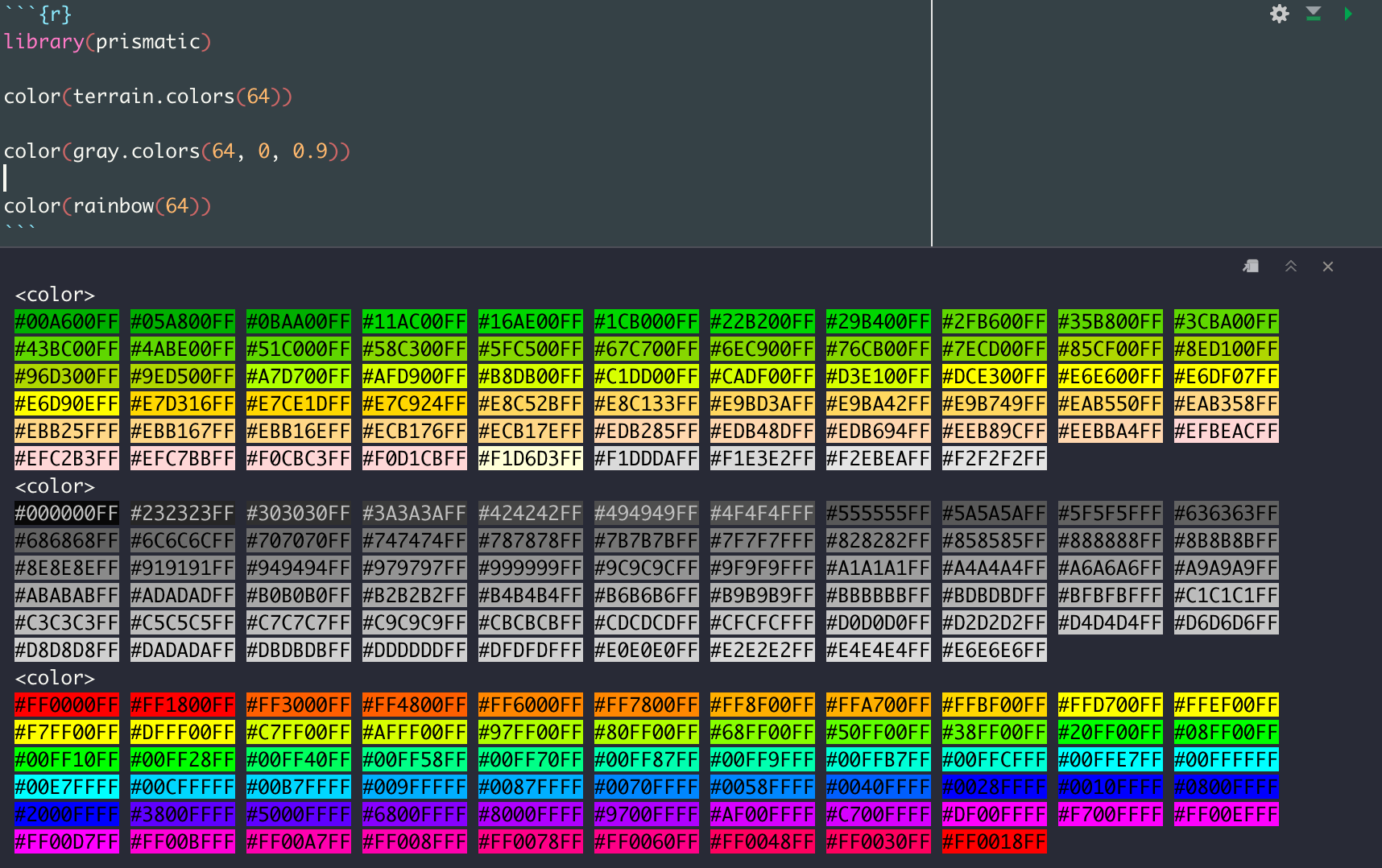Collapse the chunk output

1290,267
